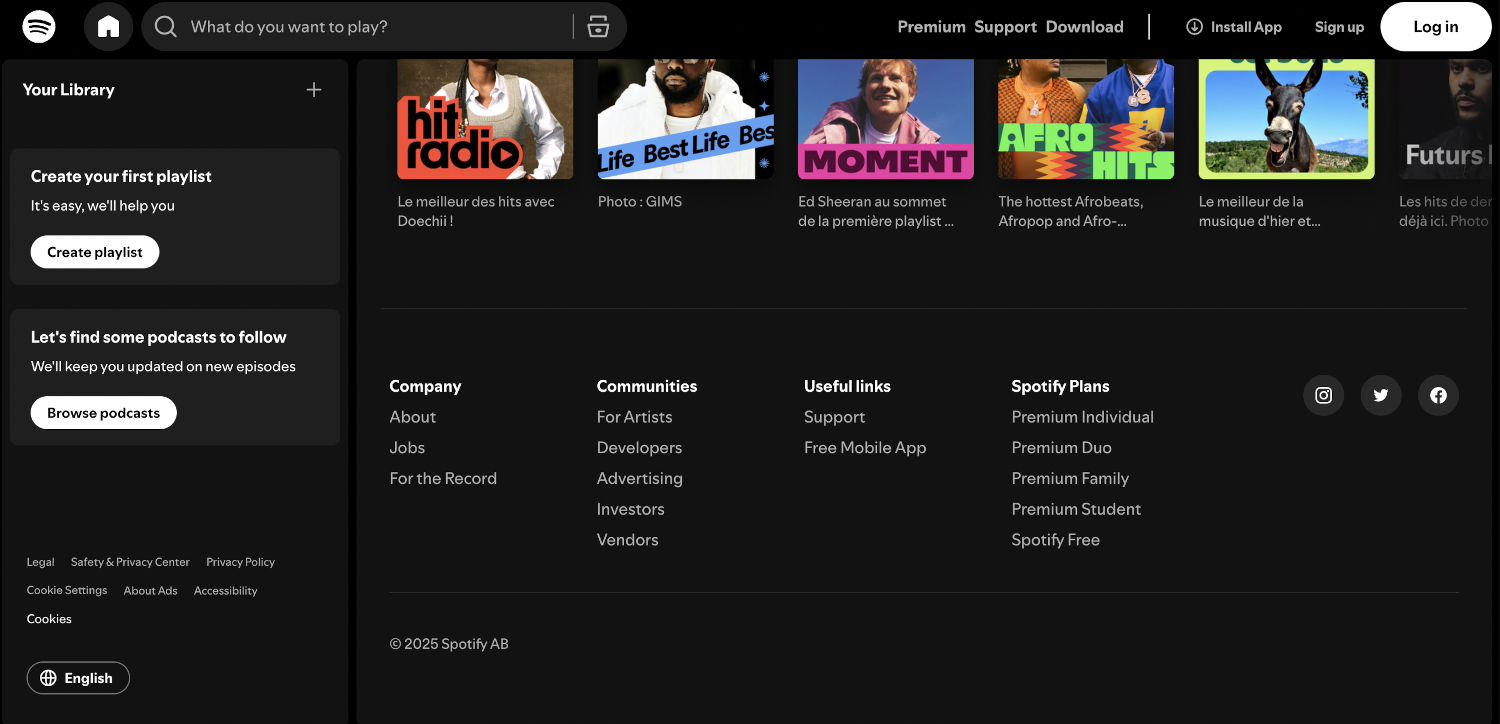Open the donkey cover playlist
This screenshot has width=1500, height=724.
coord(1287,119)
